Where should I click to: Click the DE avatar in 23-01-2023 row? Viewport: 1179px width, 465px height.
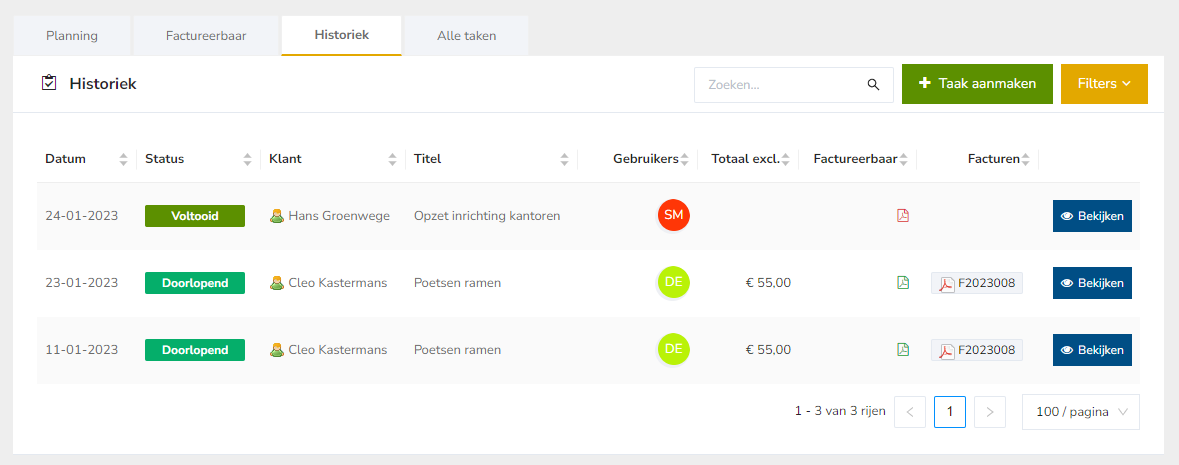point(674,283)
